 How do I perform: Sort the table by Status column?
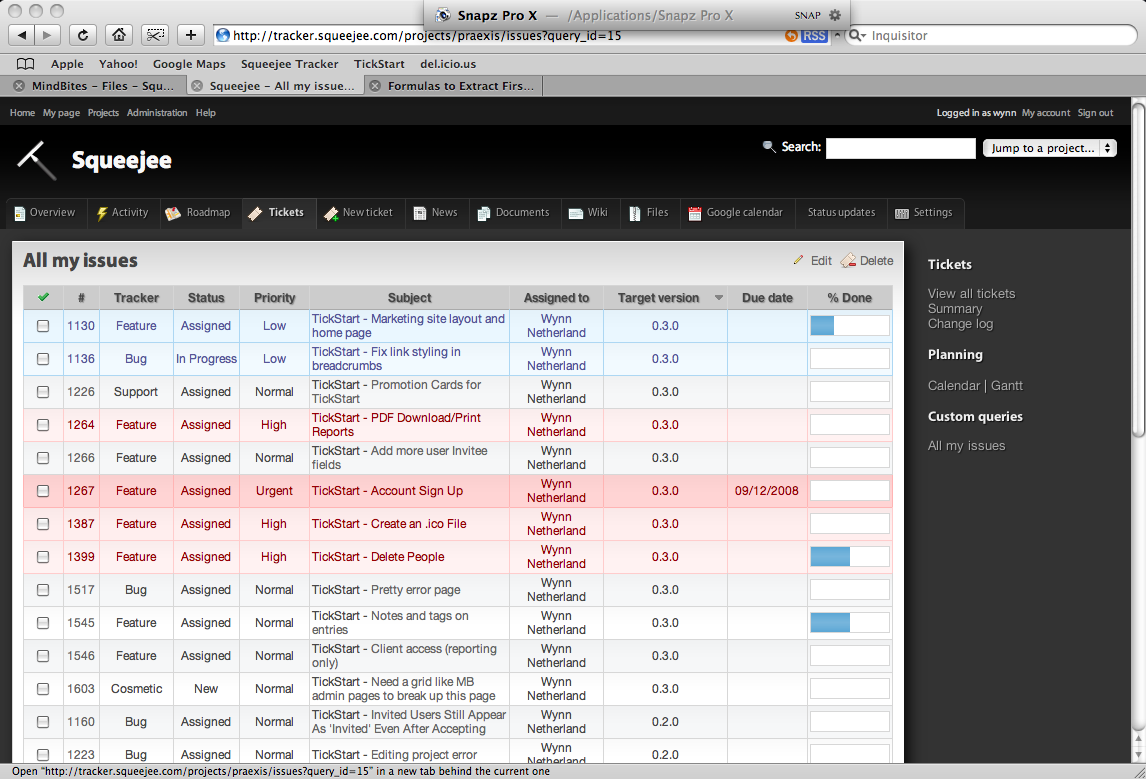point(205,297)
